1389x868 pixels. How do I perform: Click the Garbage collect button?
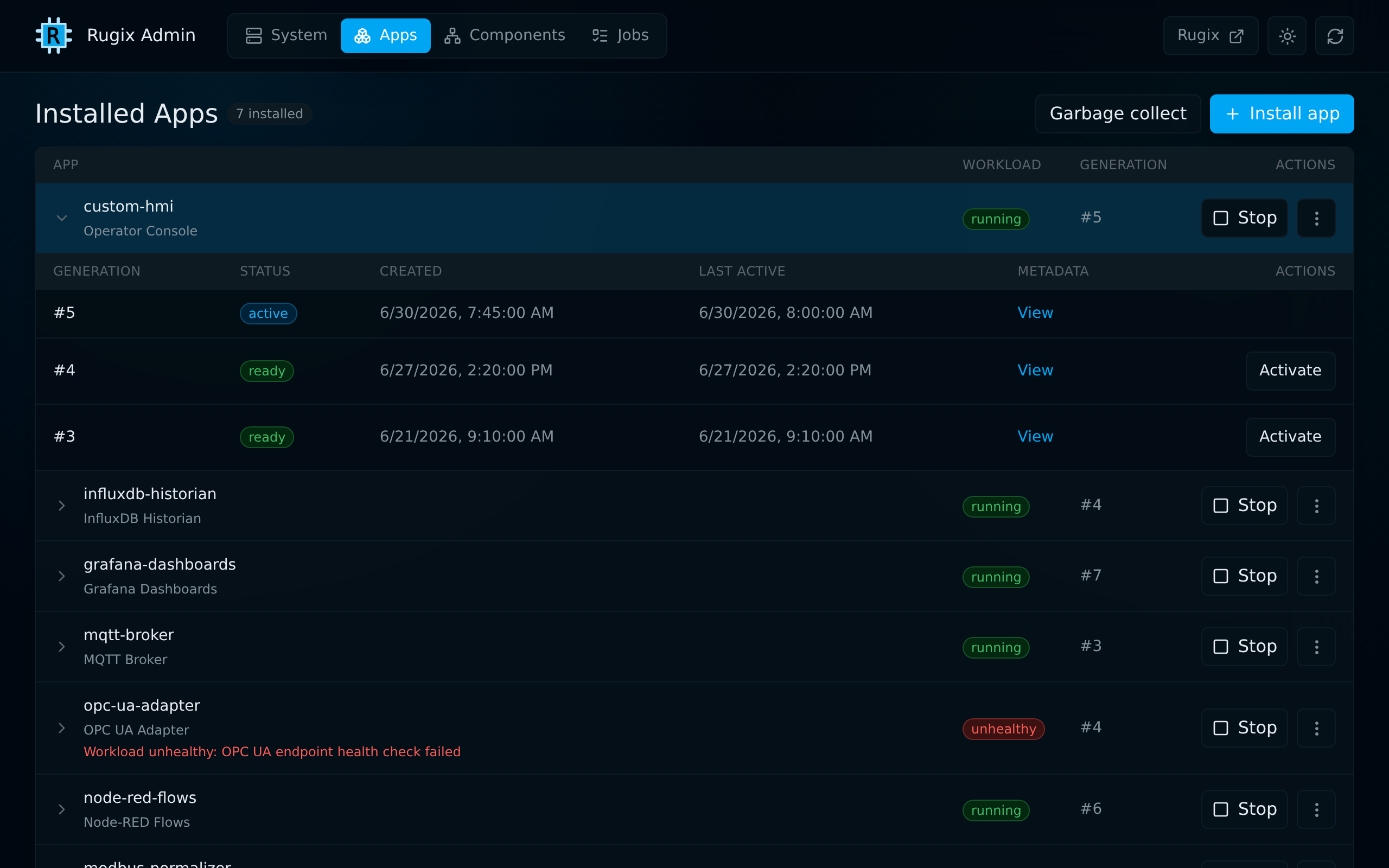click(x=1118, y=114)
